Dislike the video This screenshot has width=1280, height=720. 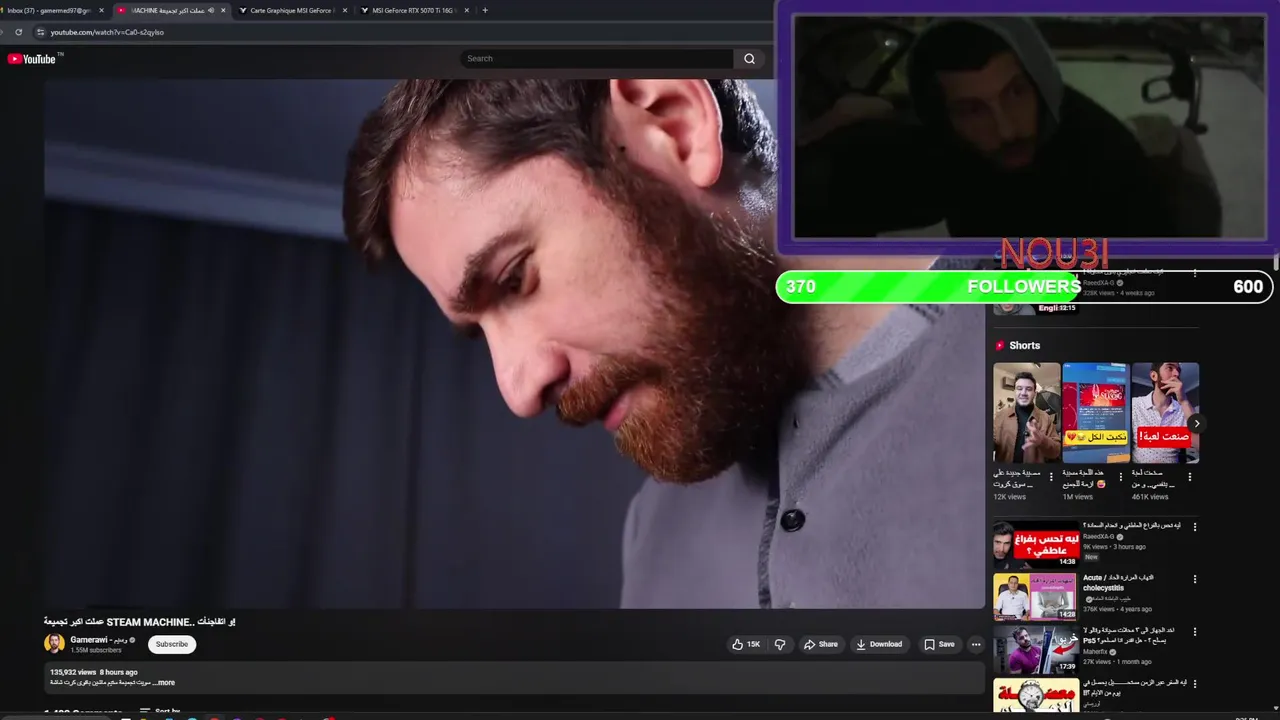[780, 644]
